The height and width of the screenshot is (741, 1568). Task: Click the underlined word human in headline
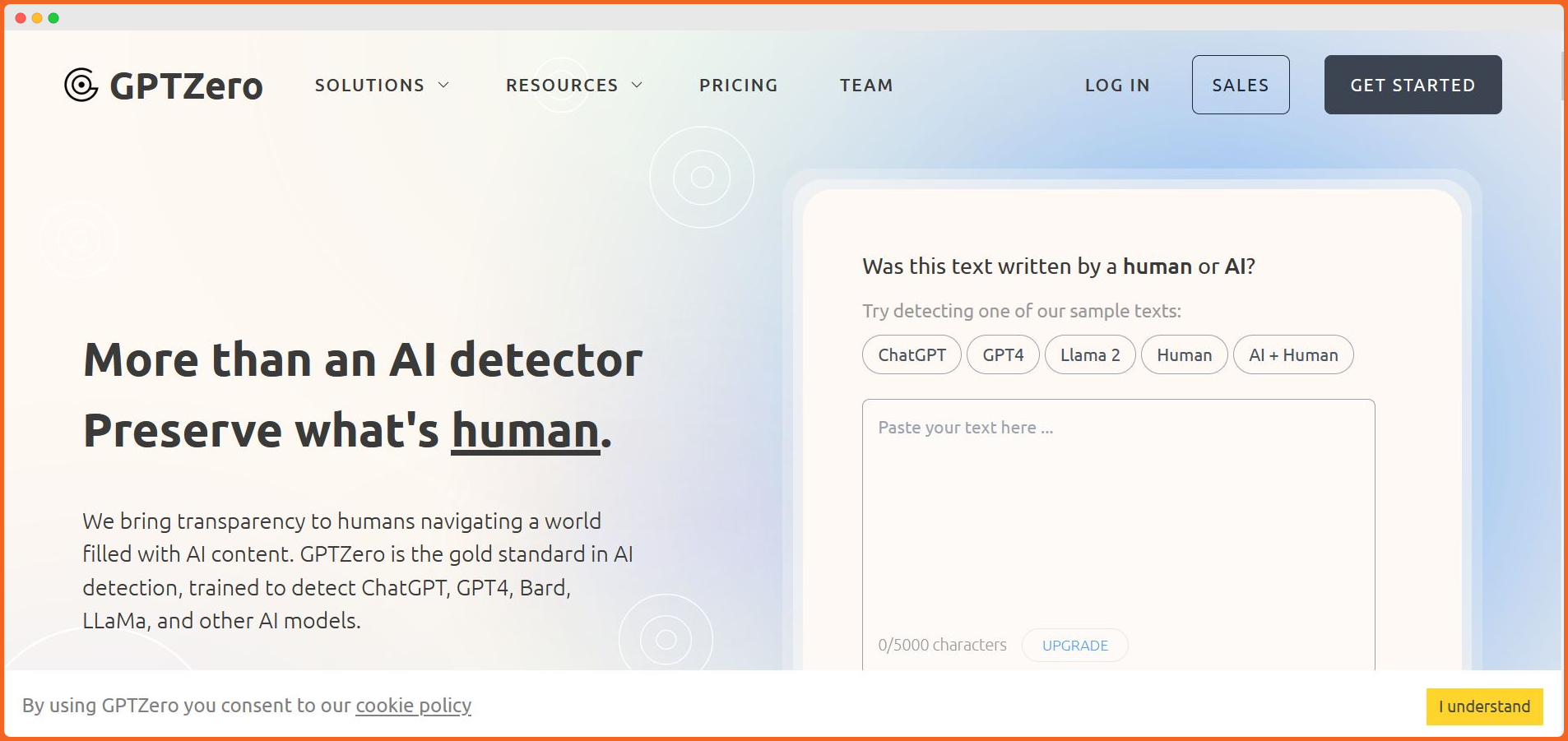526,431
